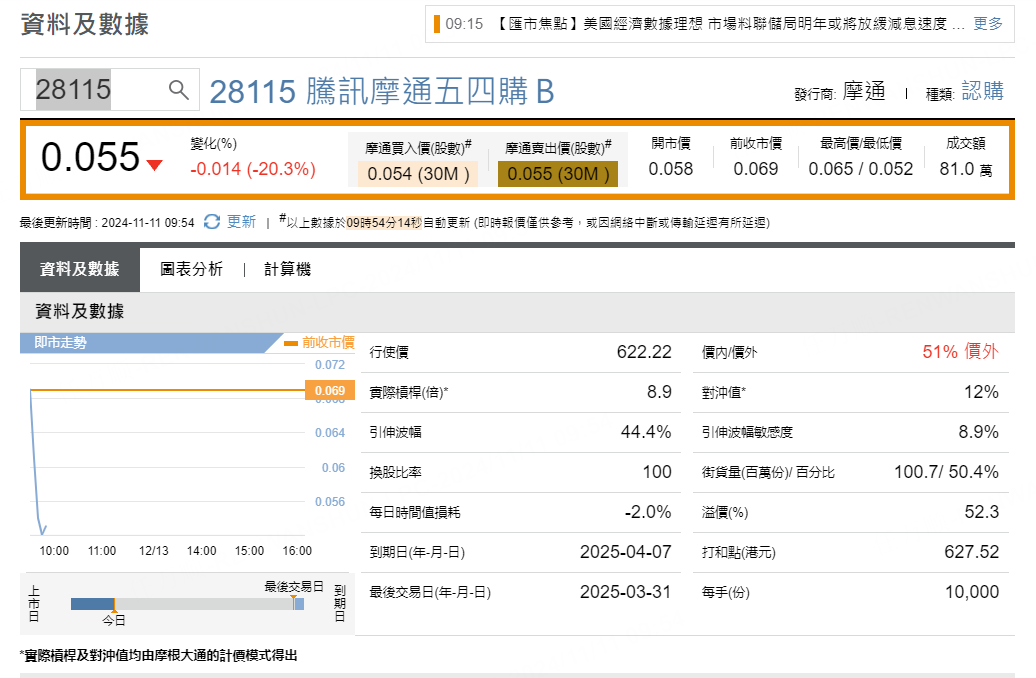Click the 認購 warrant type link

pyautogui.click(x=982, y=91)
